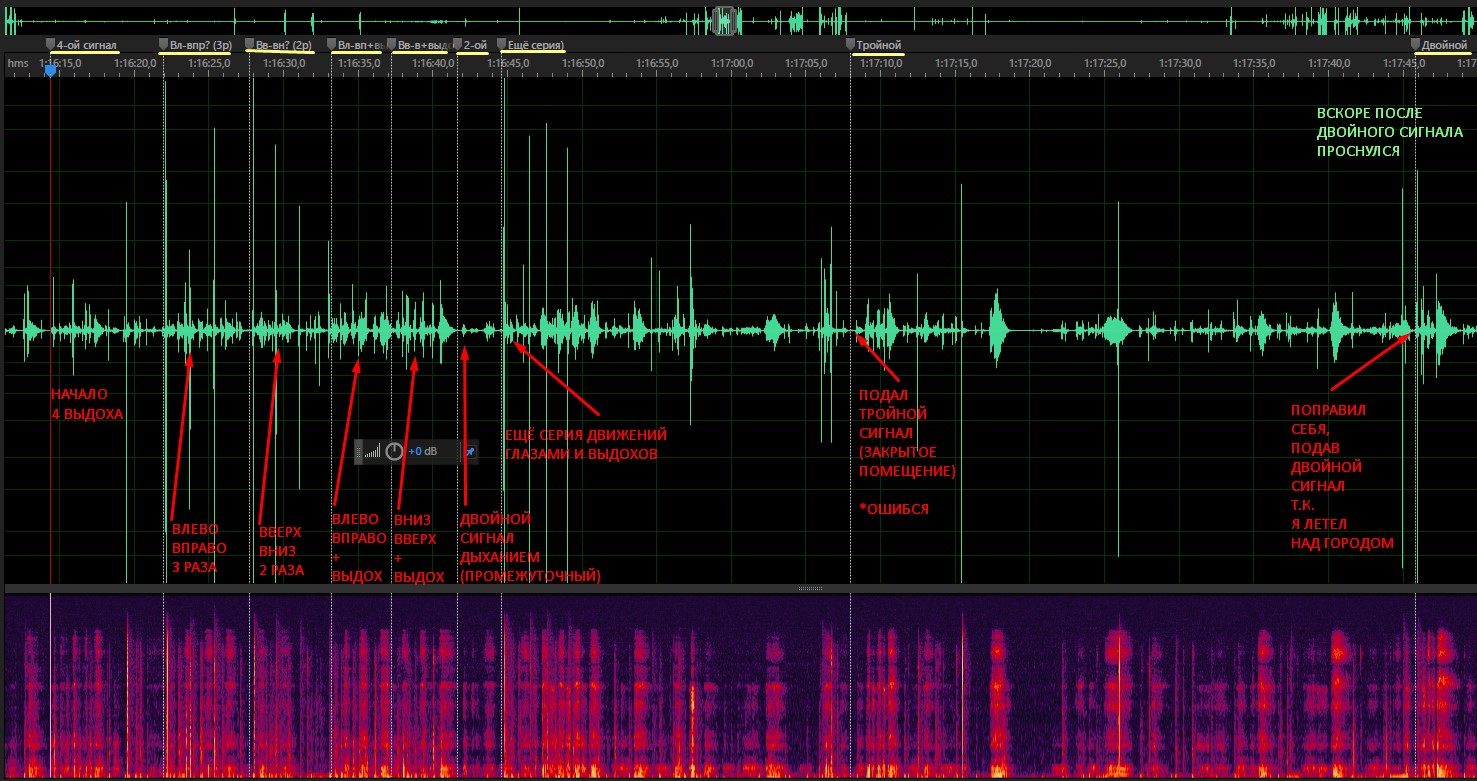Image resolution: width=1477 pixels, height=781 pixels.
Task: Click 1:17:35,0 on the time ruler
Action: click(1253, 63)
